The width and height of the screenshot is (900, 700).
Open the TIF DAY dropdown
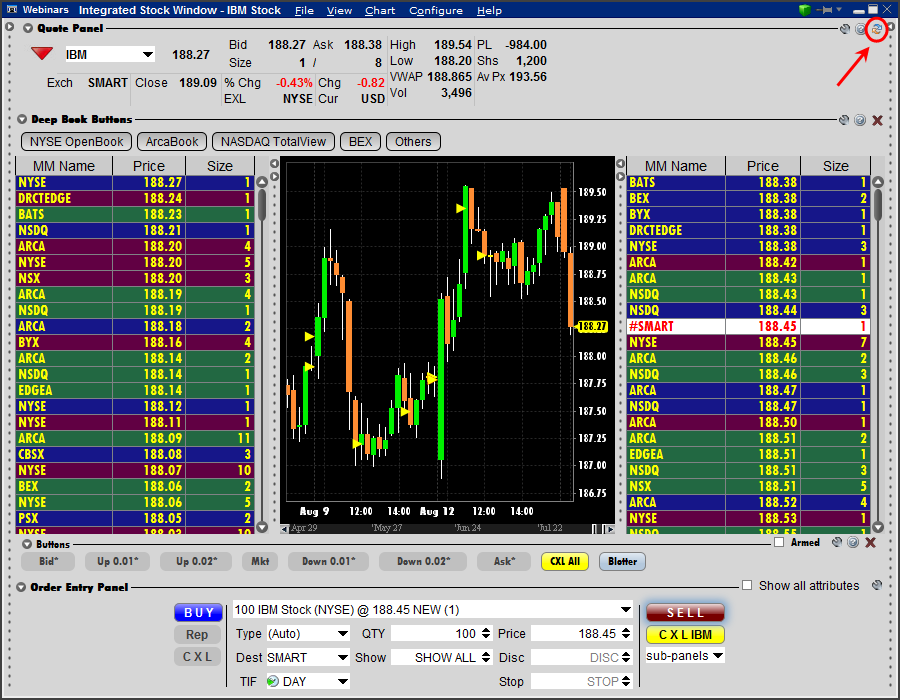tap(343, 681)
